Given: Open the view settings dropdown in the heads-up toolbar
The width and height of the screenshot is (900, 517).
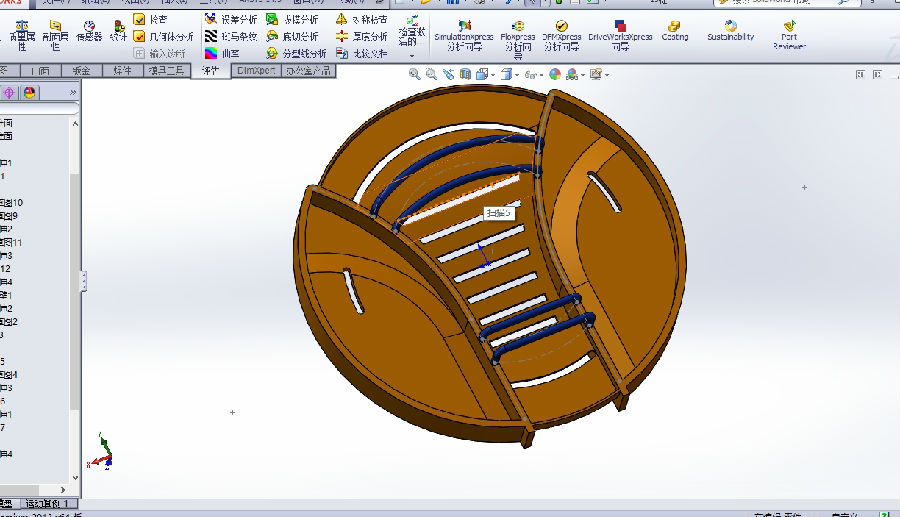Looking at the screenshot, I should [x=607, y=75].
